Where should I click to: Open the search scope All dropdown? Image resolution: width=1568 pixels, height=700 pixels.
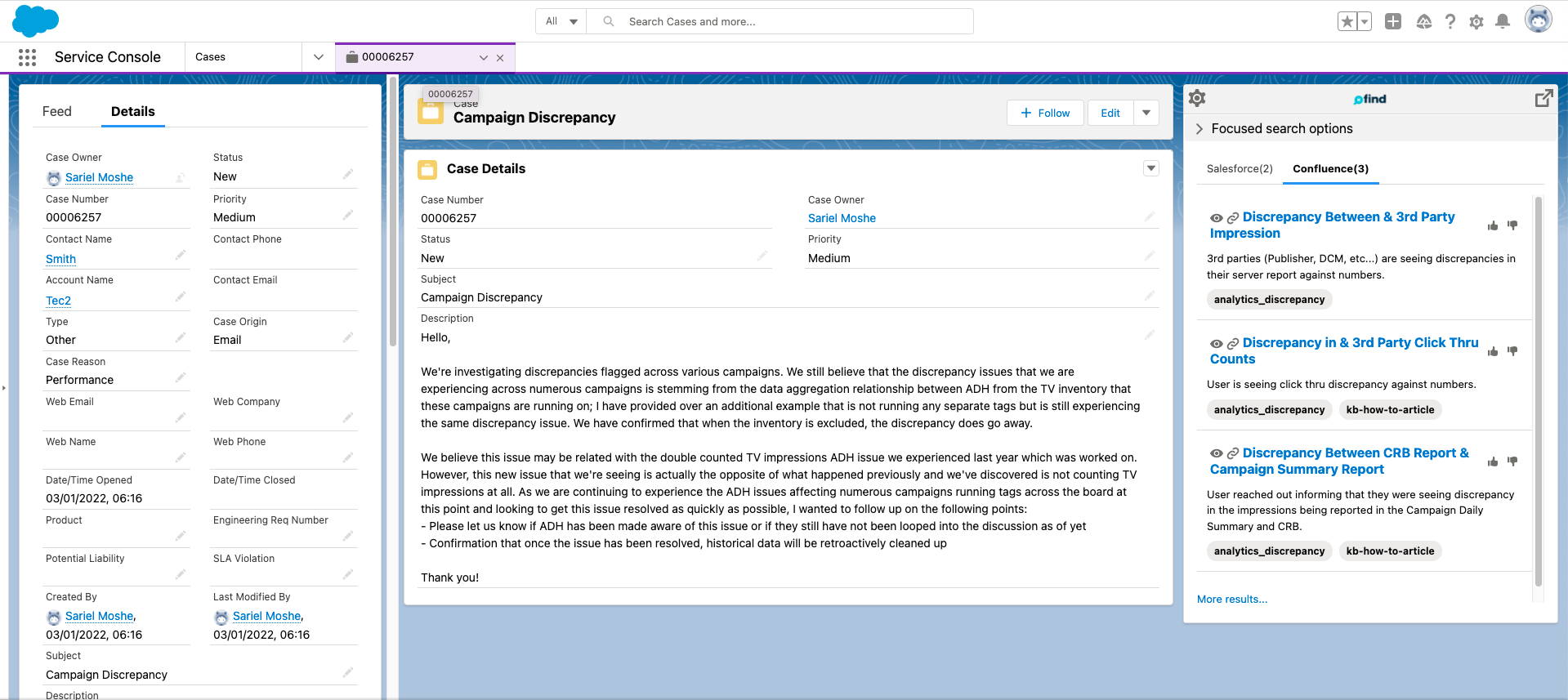pyautogui.click(x=561, y=21)
